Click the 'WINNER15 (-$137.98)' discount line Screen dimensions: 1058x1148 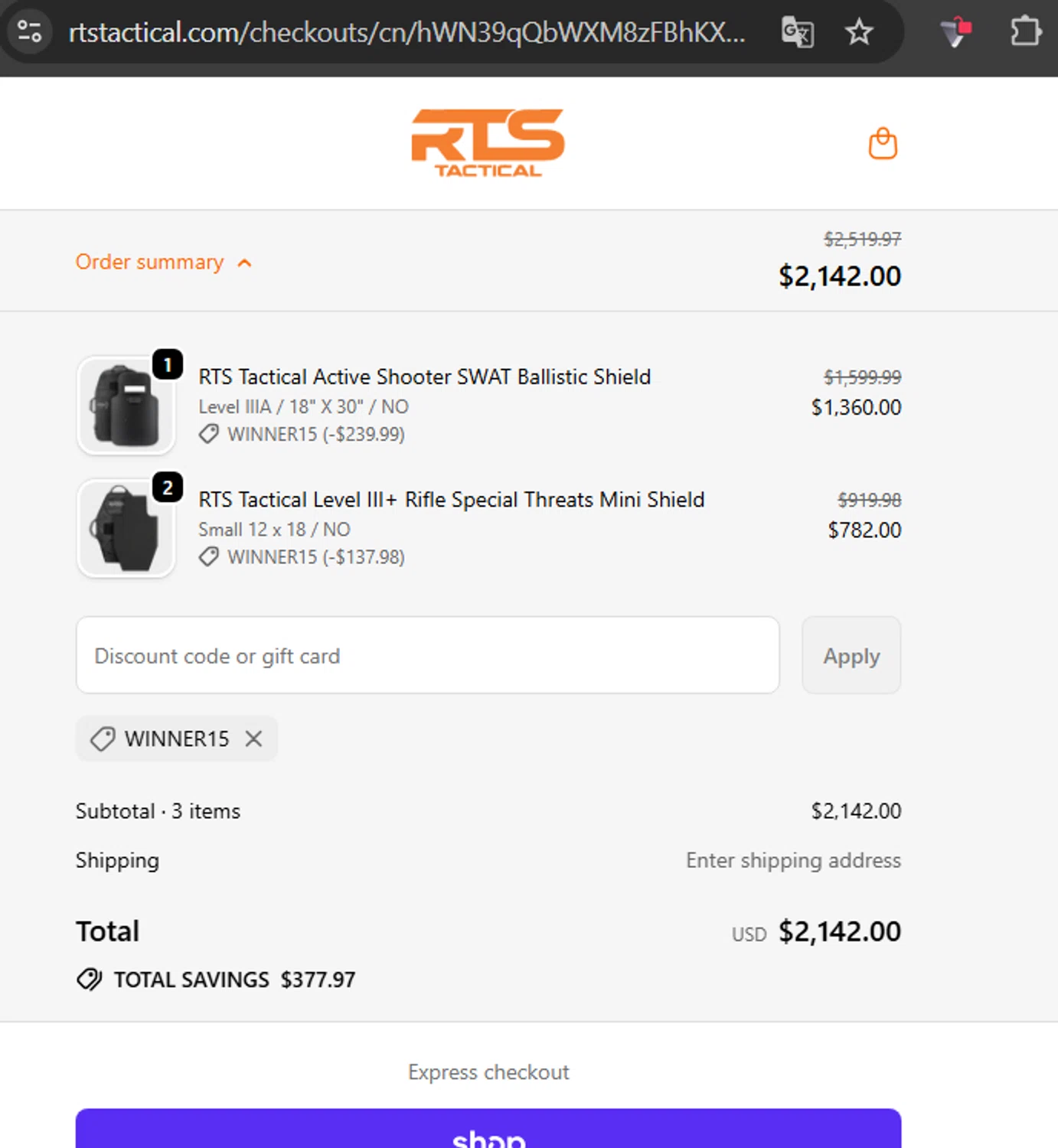click(x=302, y=557)
